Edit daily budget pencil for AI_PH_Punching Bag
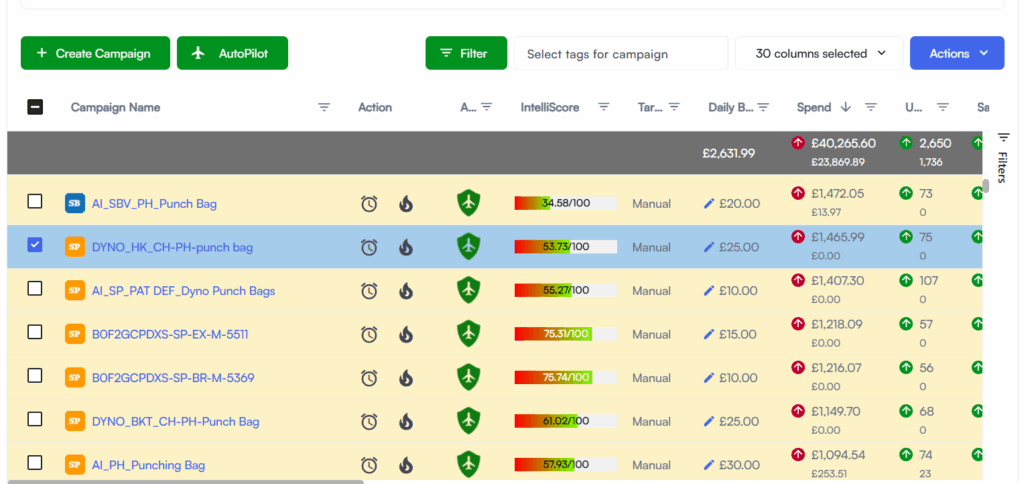Screen dimensions: 1024x484 pyautogui.click(x=709, y=465)
